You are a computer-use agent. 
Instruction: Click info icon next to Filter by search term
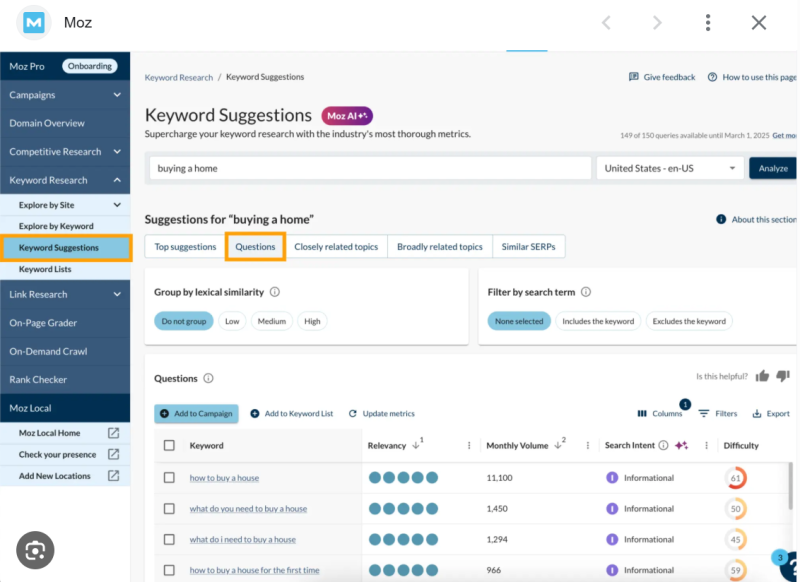tap(586, 292)
